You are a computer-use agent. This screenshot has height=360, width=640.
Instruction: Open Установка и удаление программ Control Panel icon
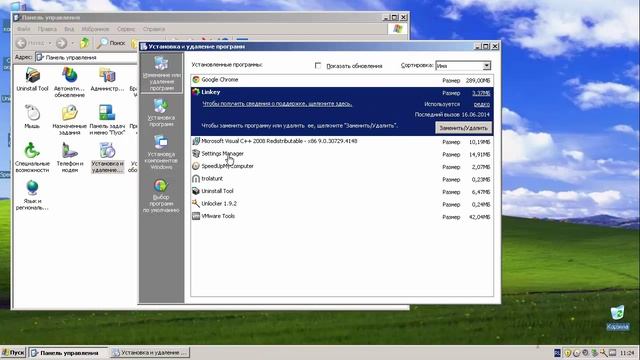pyautogui.click(x=107, y=157)
